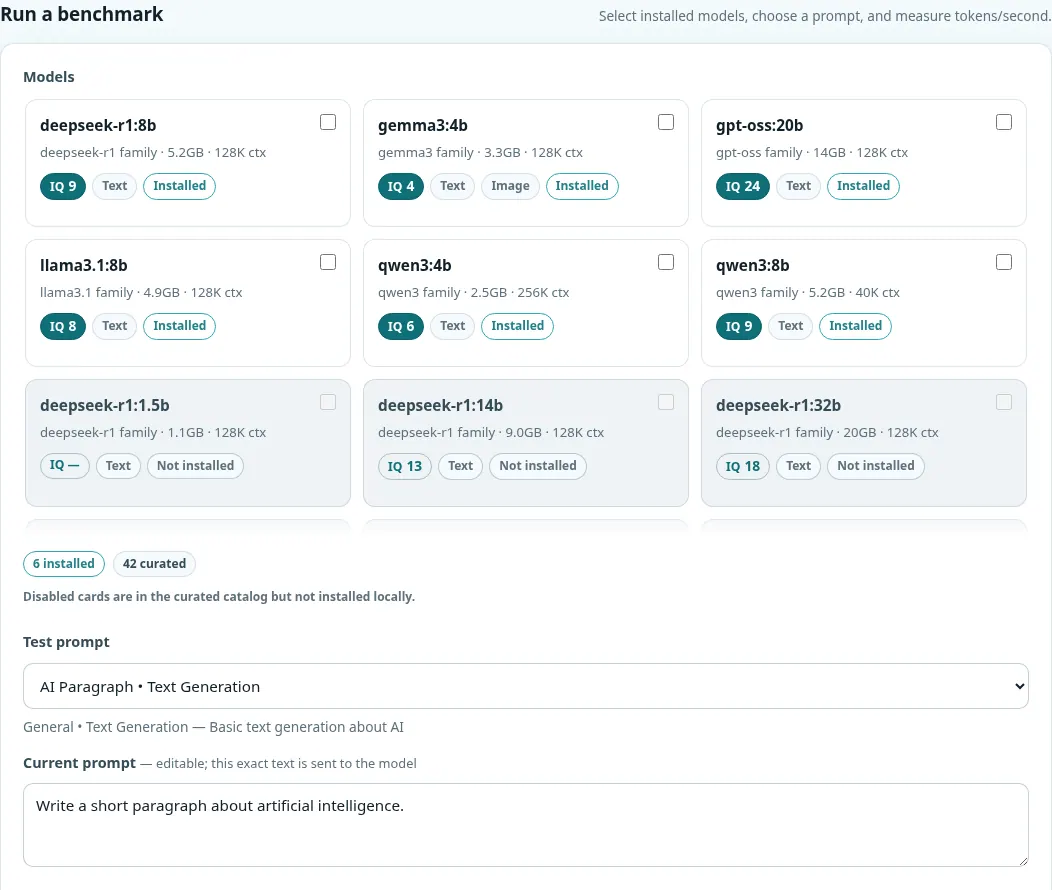Click the qwen3:8b model title
The height and width of the screenshot is (890, 1052).
[x=753, y=266]
